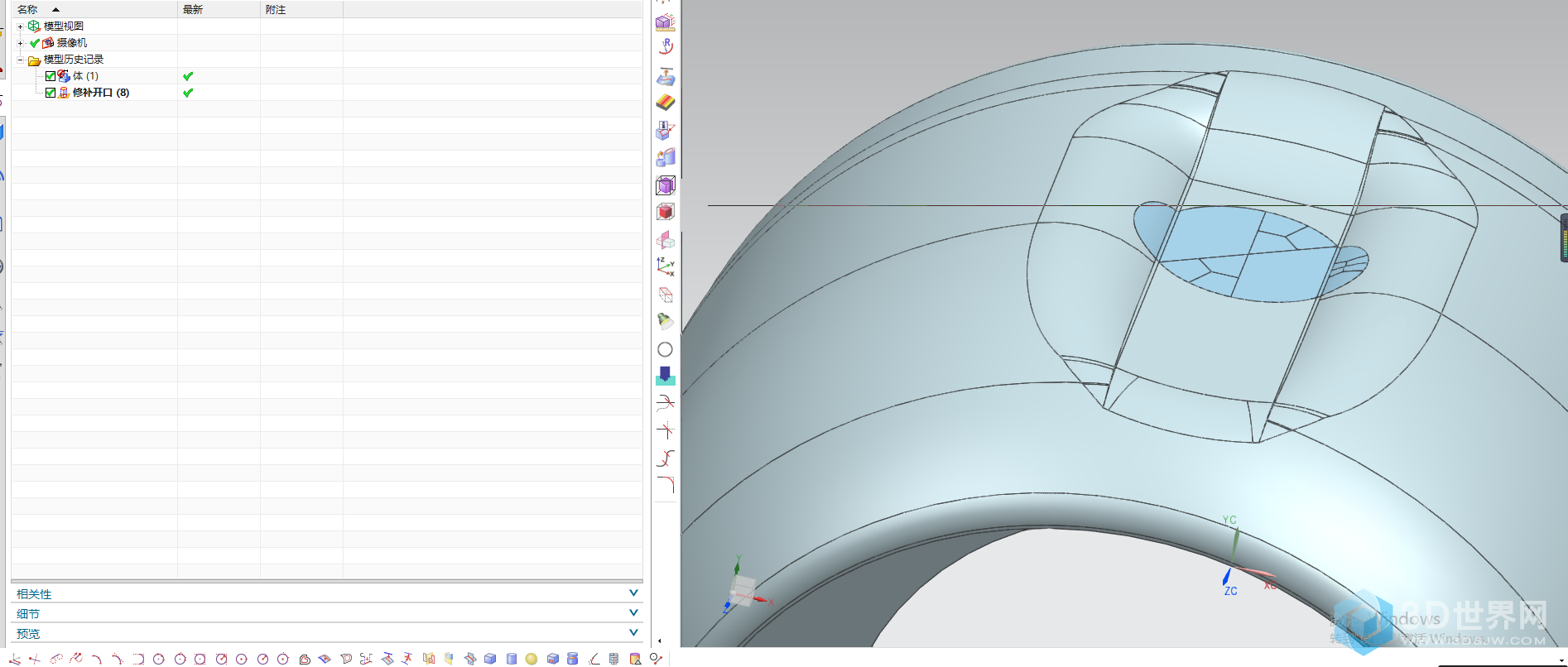The width and height of the screenshot is (1568, 667).
Task: Click the radius measure icon
Action: pyautogui.click(x=666, y=47)
